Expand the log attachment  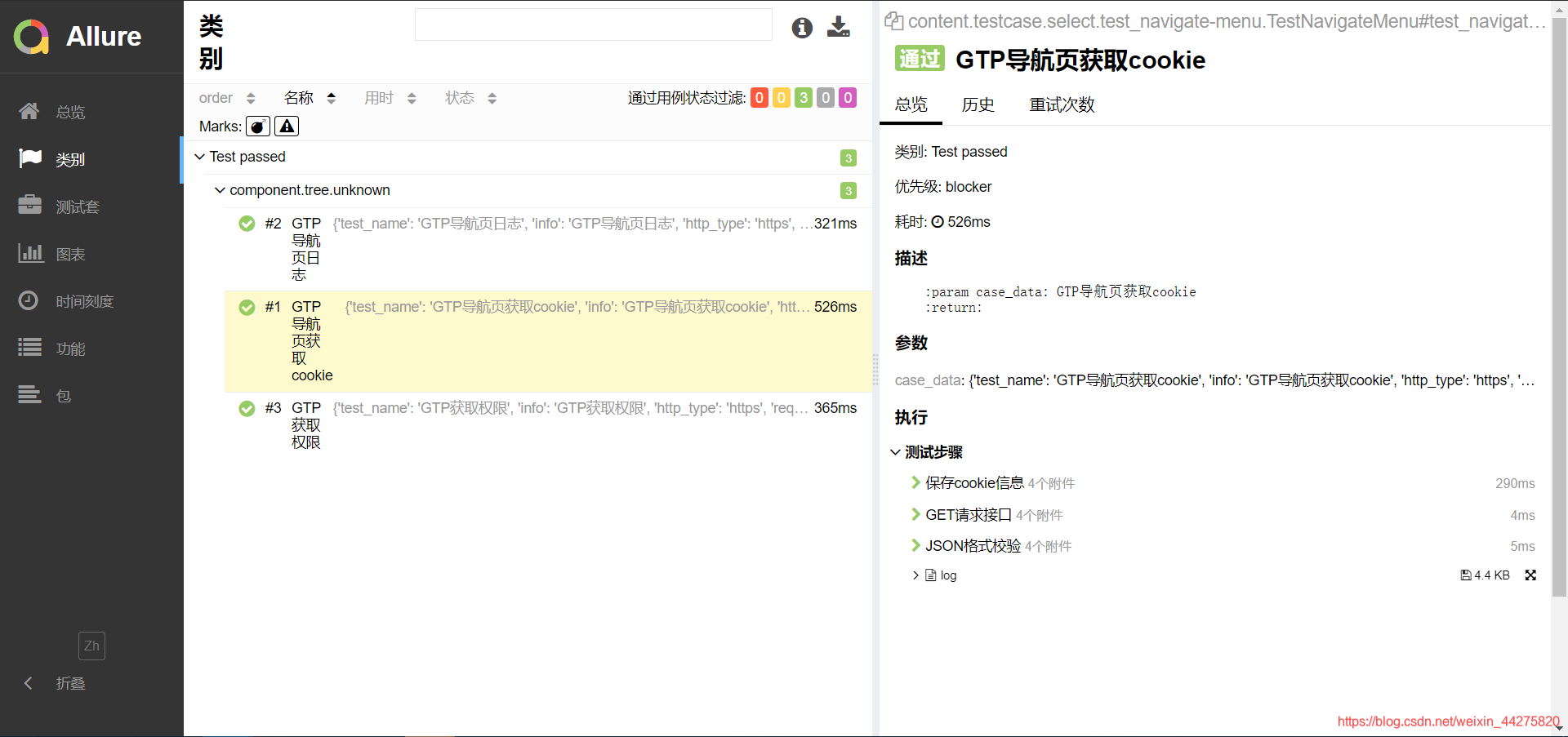[915, 575]
